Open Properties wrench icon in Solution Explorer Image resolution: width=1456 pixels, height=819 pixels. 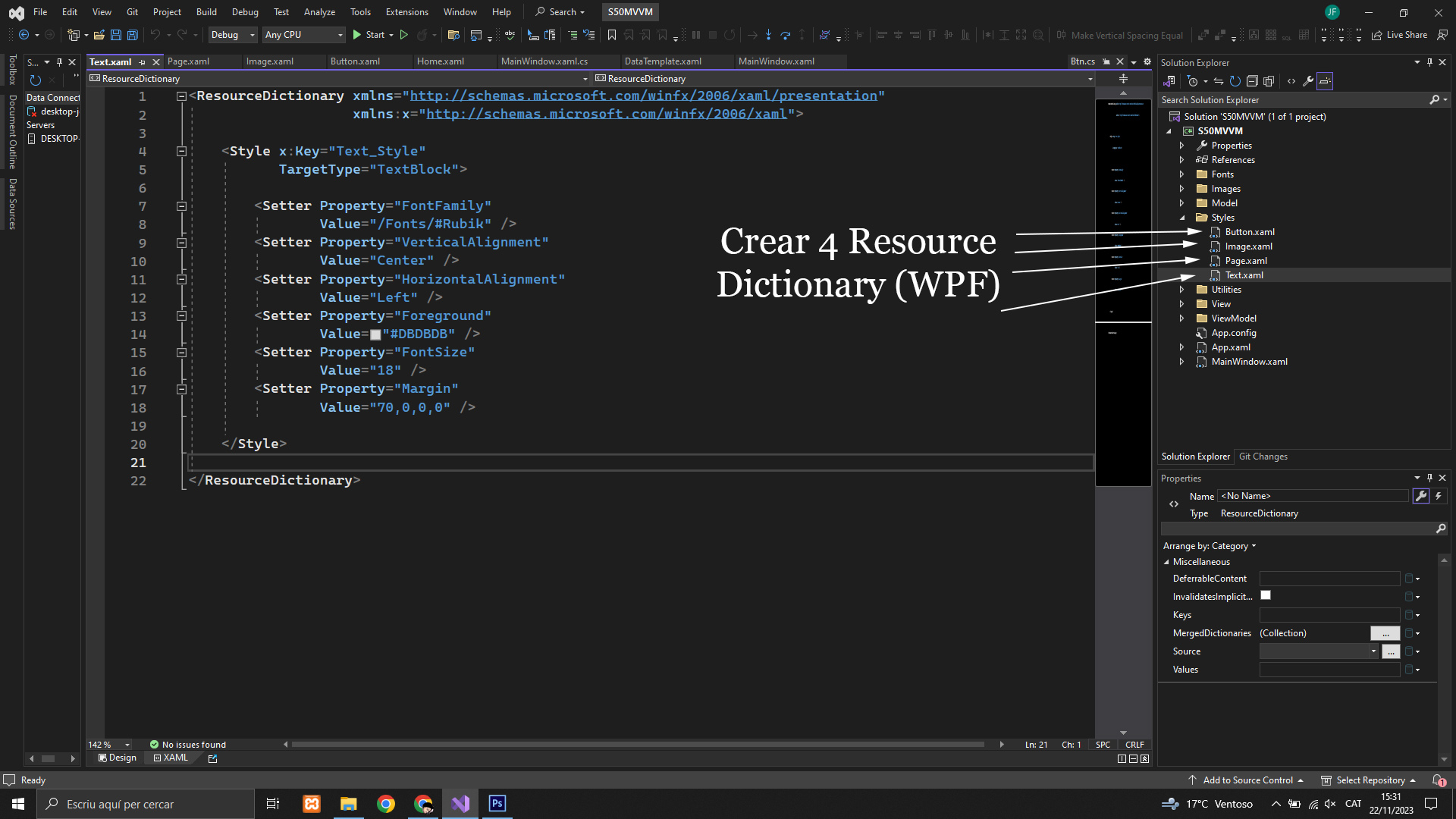(1308, 81)
